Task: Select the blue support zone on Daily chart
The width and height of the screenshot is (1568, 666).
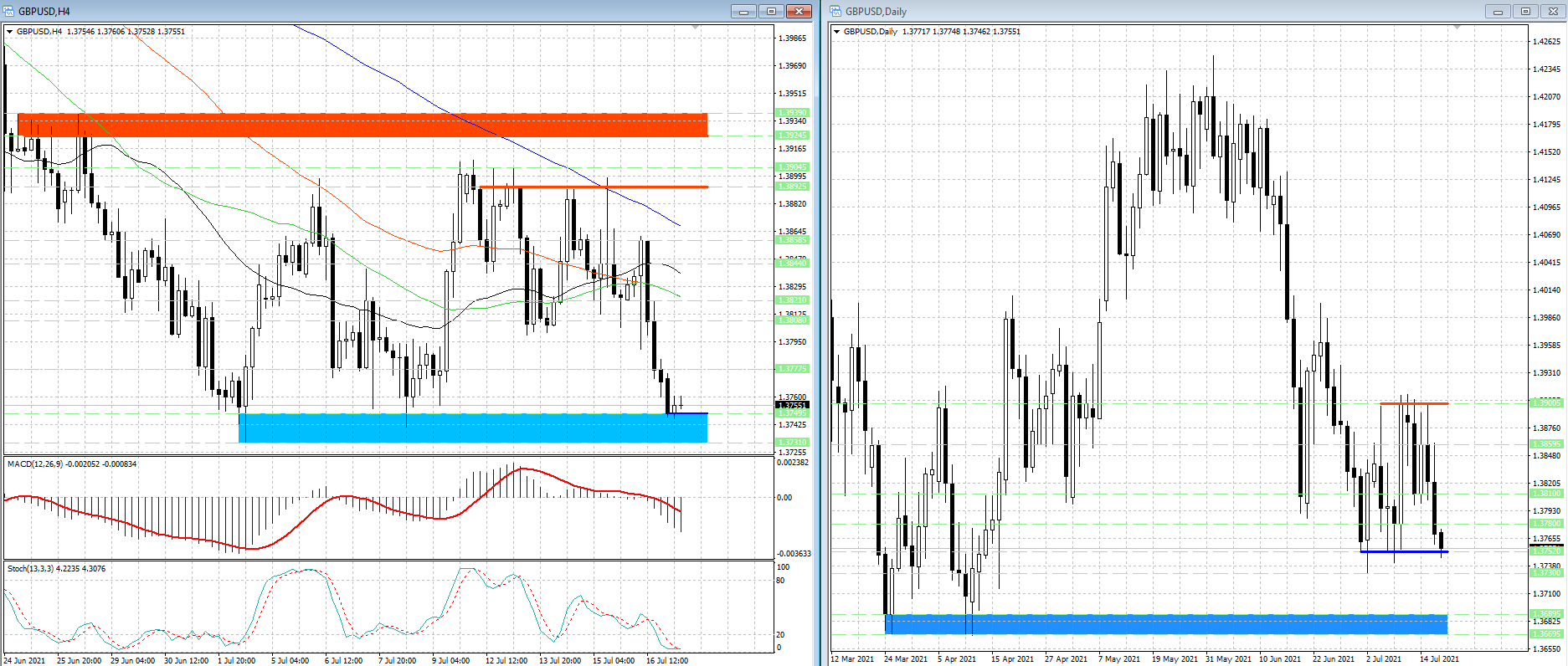Action: tap(1165, 624)
